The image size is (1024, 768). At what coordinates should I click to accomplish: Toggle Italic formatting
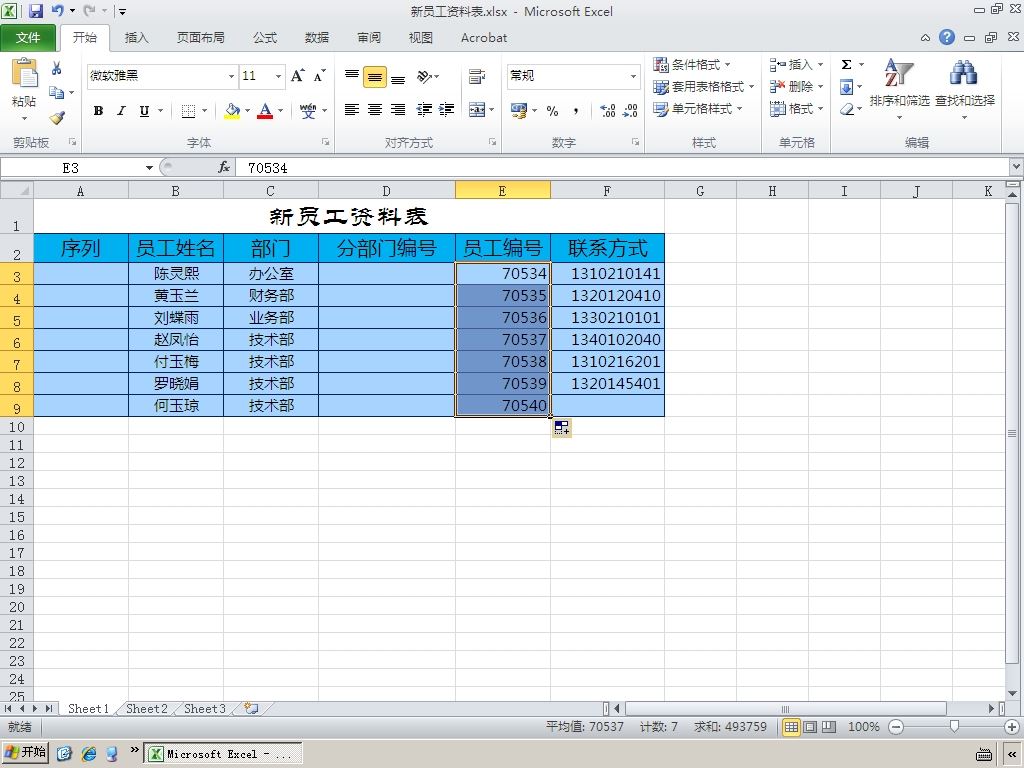[x=121, y=110]
